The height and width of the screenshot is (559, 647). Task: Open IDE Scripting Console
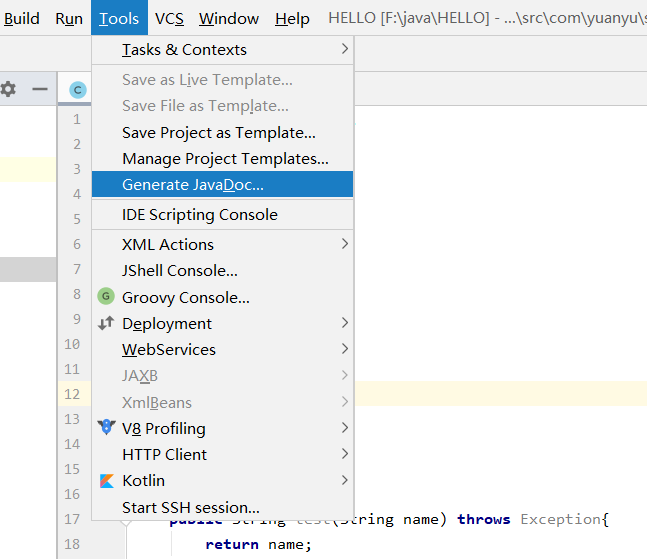[x=199, y=215]
